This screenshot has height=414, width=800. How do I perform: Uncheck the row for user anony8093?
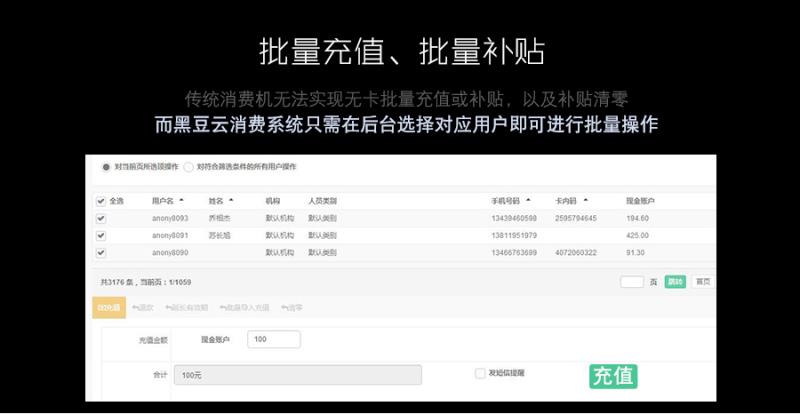(x=100, y=218)
